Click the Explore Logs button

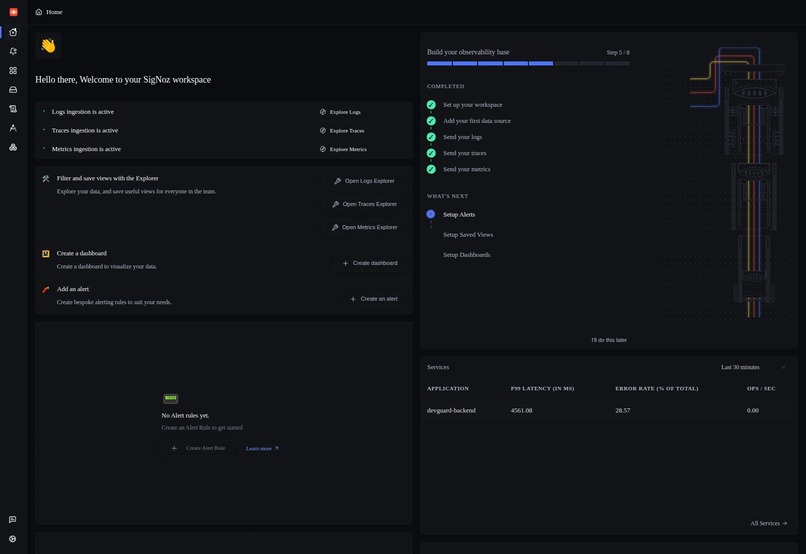[340, 112]
